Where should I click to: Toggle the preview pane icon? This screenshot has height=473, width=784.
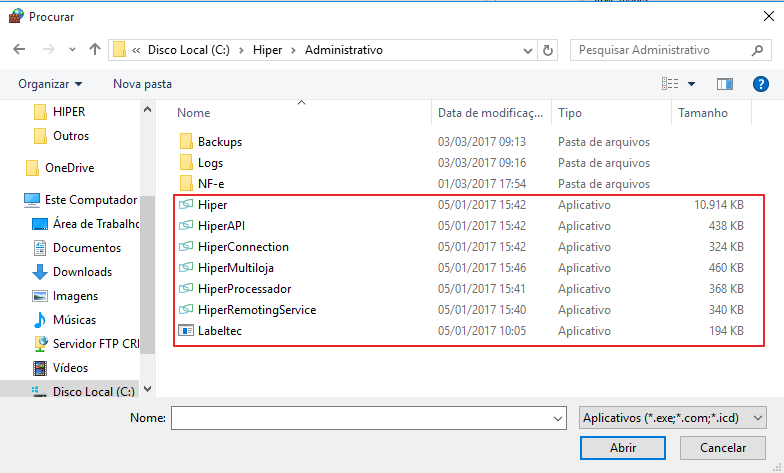(725, 84)
